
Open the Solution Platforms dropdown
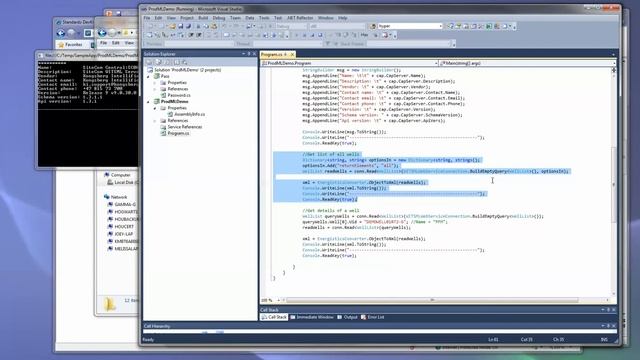pyautogui.click(x=337, y=26)
